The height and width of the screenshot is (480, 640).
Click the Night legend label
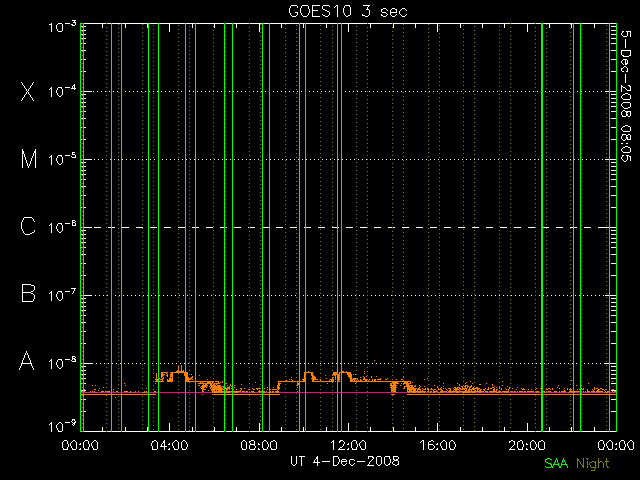coord(593,464)
